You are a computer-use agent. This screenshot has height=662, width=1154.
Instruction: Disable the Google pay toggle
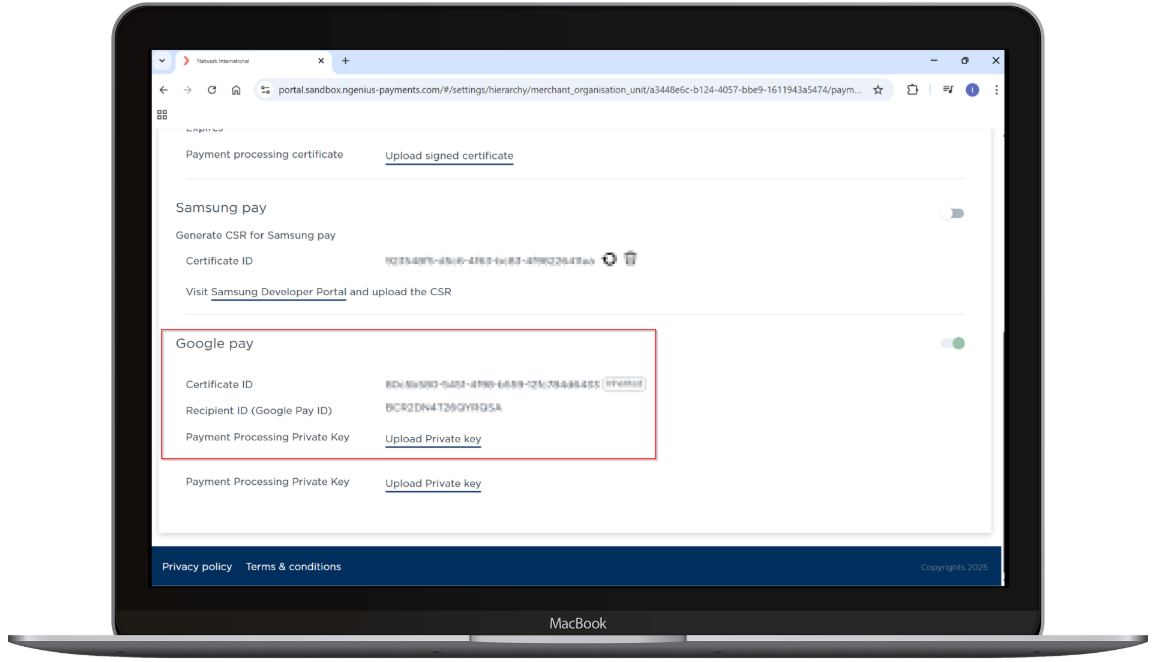click(x=952, y=343)
